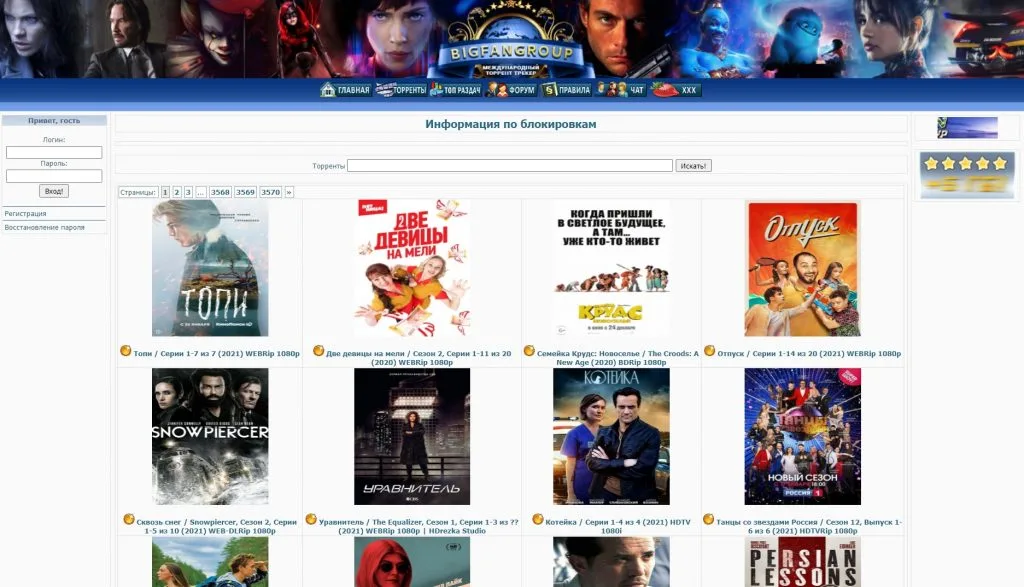Click the small blue banner at top right
Viewport: 1024px width, 587px height.
coord(967,128)
